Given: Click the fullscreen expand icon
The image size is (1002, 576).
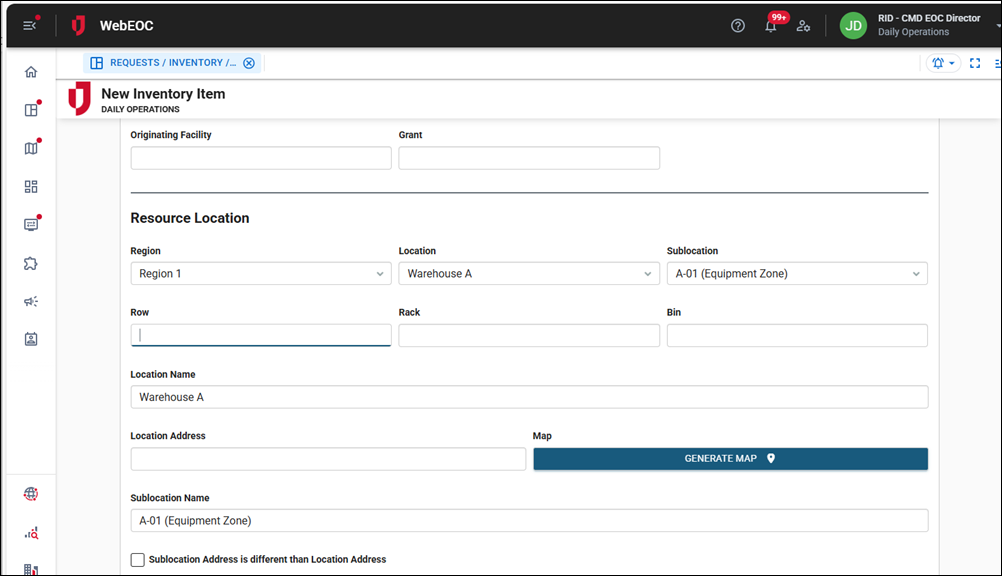Looking at the screenshot, I should tap(975, 63).
